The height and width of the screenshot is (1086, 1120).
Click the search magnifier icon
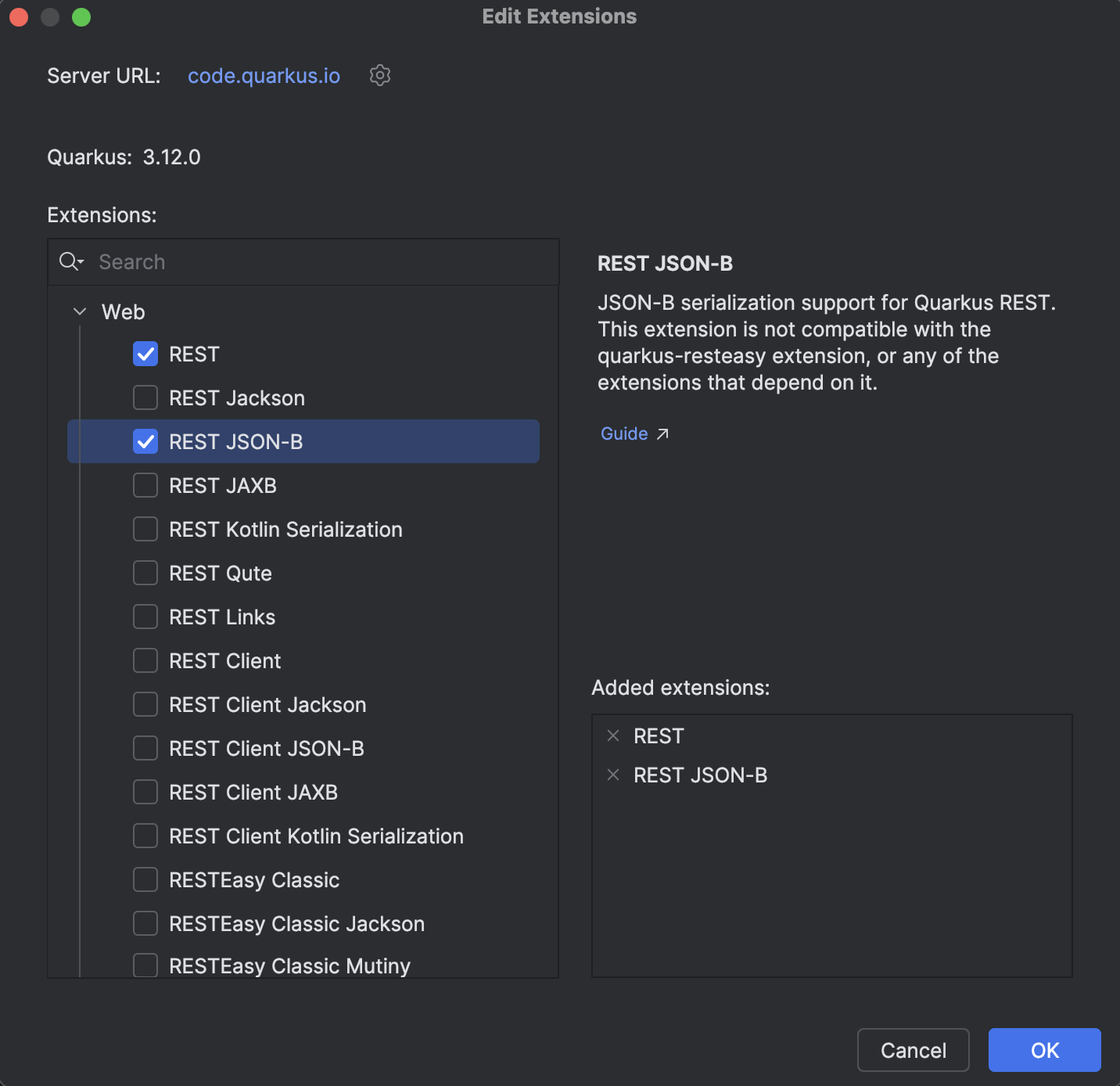coord(66,261)
